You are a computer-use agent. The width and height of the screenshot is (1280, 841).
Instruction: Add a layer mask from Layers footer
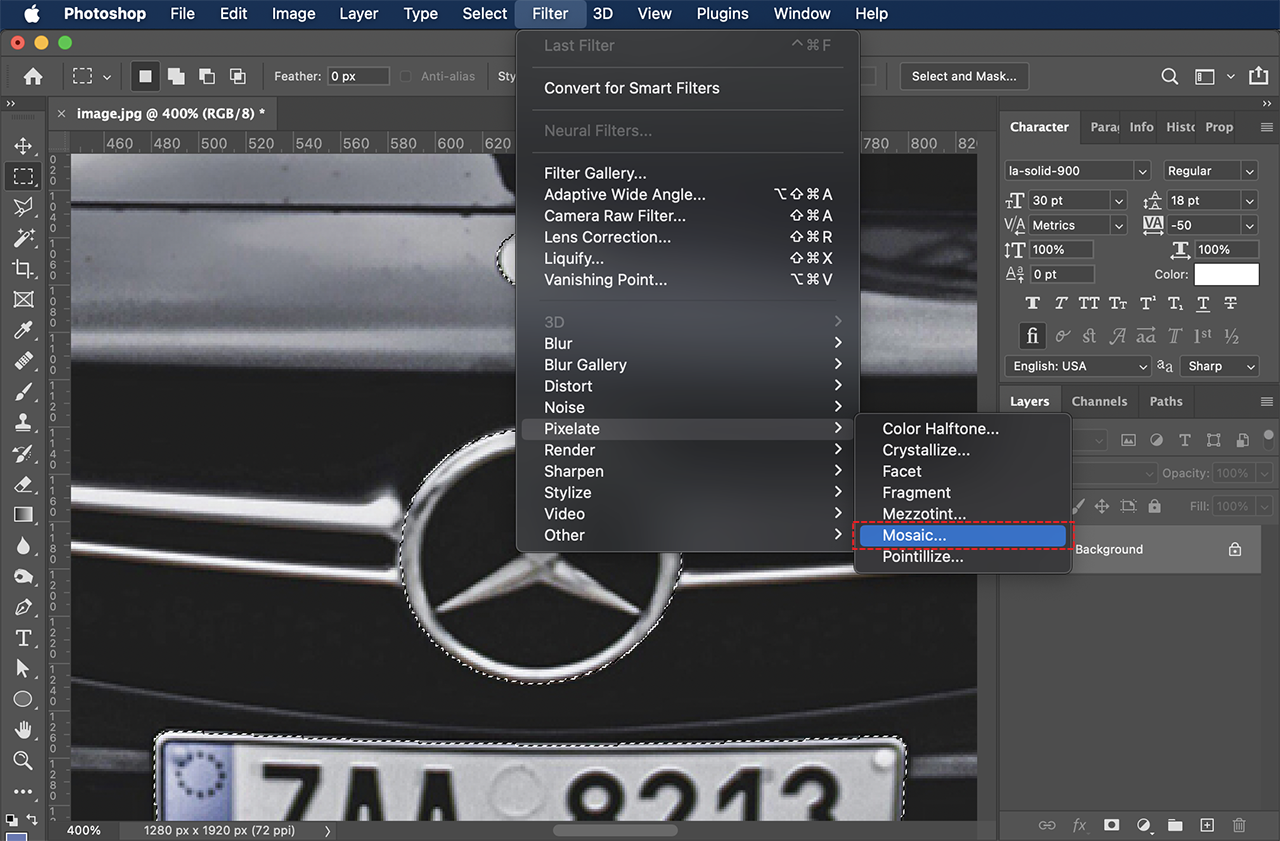tap(1111, 825)
